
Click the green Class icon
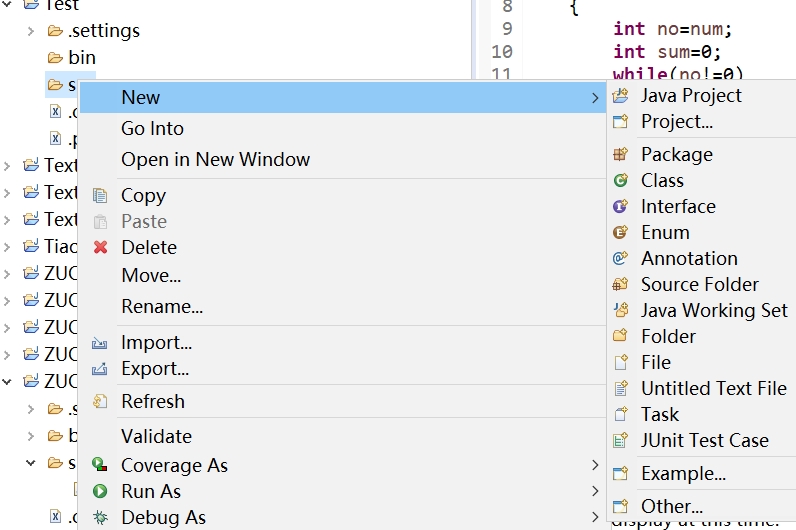[x=621, y=181]
